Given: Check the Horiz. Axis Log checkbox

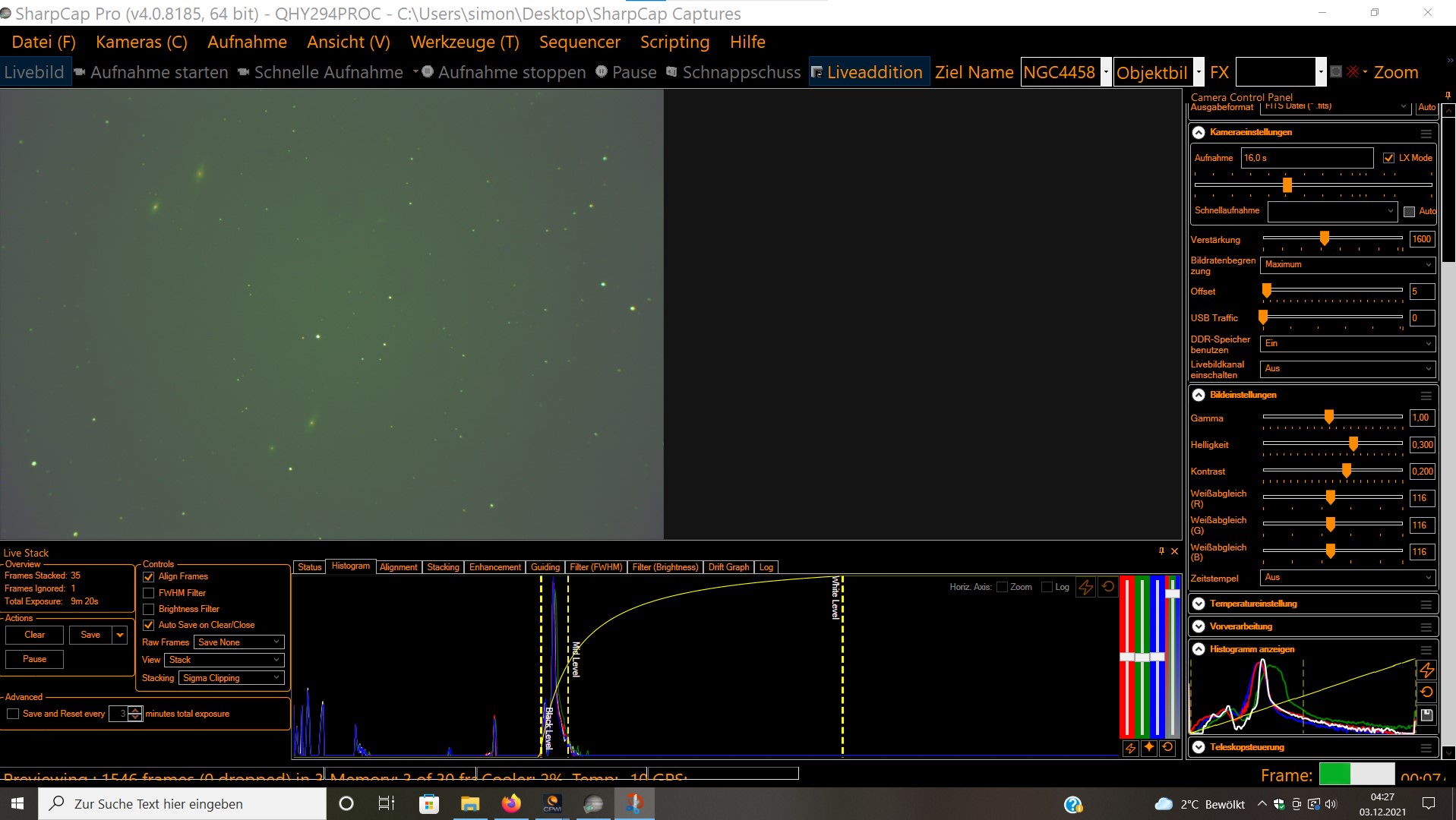Looking at the screenshot, I should [1047, 587].
